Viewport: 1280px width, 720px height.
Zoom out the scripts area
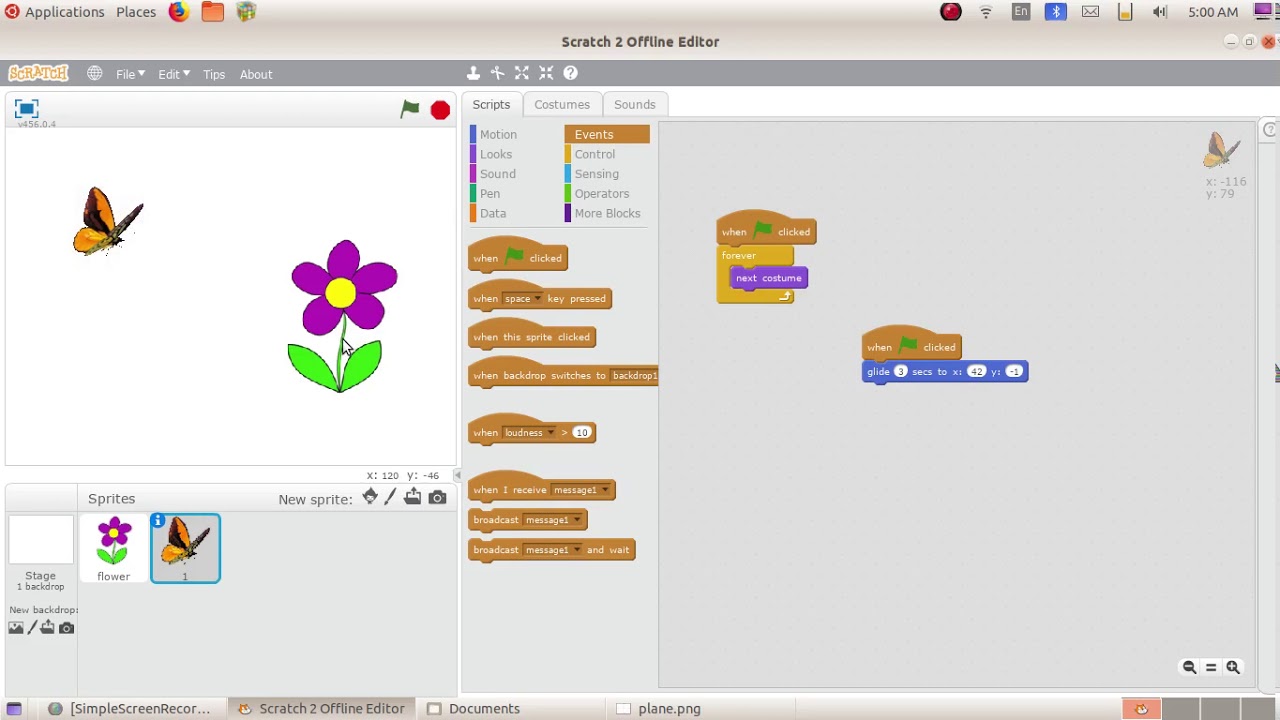[x=1189, y=667]
